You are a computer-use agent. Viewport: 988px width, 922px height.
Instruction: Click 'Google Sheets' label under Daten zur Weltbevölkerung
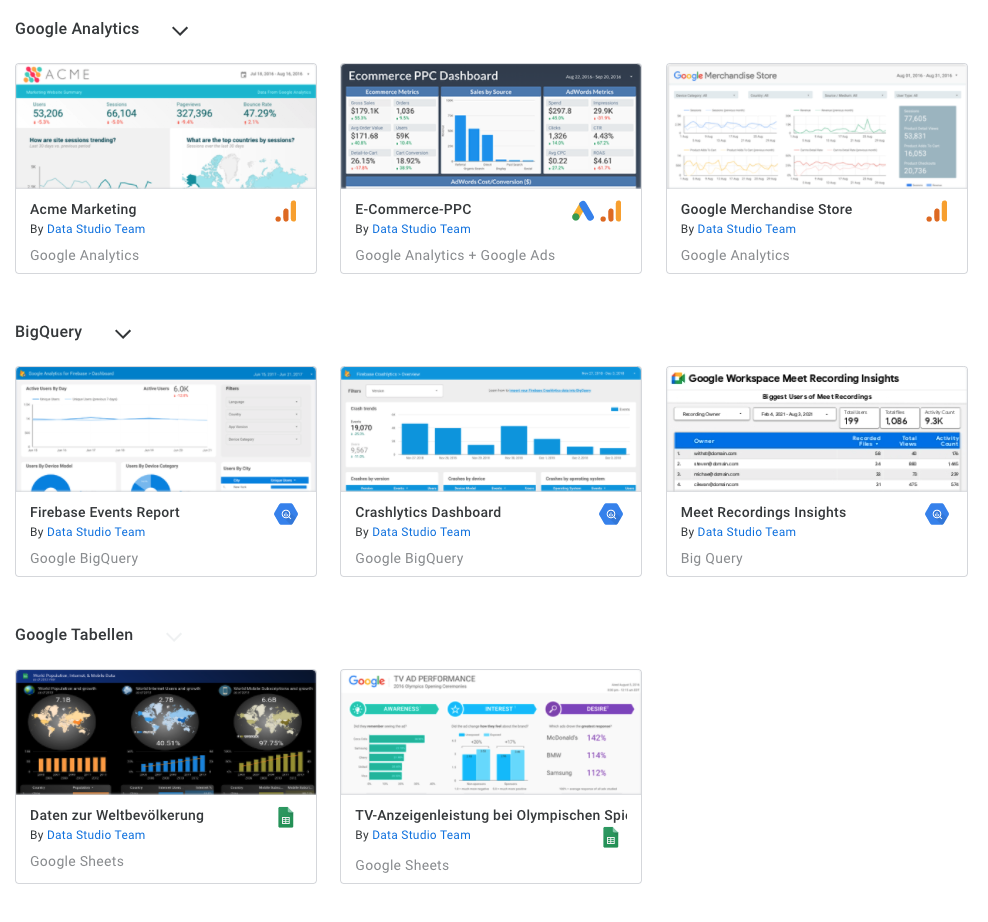pyautogui.click(x=77, y=861)
